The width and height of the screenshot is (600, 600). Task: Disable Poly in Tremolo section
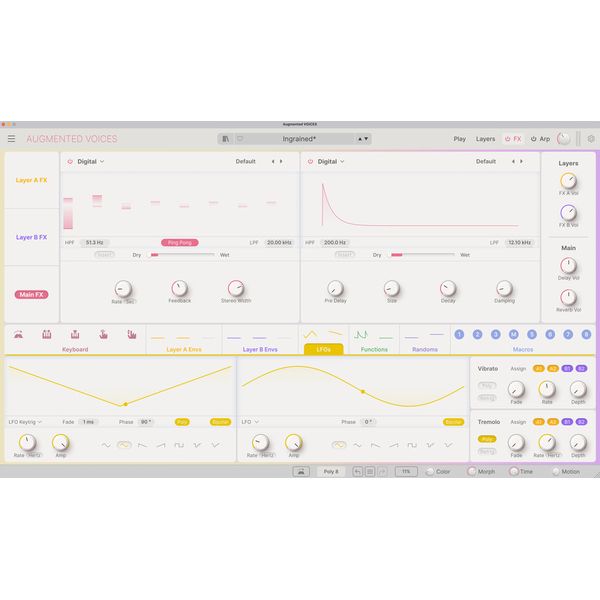pos(487,439)
